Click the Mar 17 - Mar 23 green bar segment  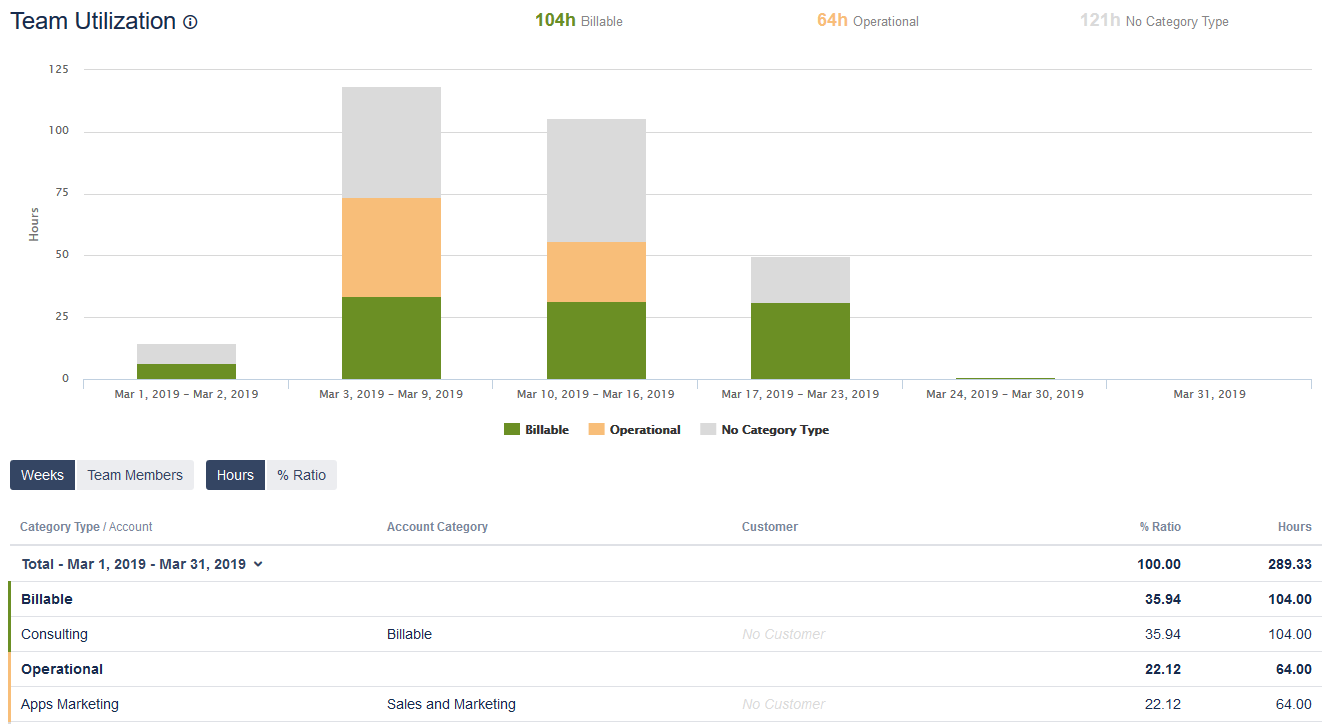coord(800,341)
